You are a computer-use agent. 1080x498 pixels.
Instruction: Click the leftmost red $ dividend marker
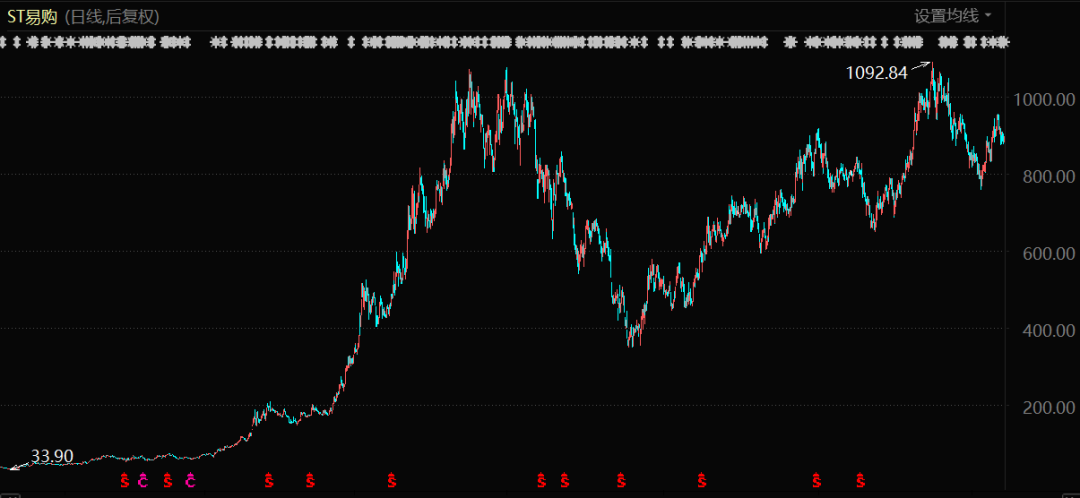[x=125, y=481]
